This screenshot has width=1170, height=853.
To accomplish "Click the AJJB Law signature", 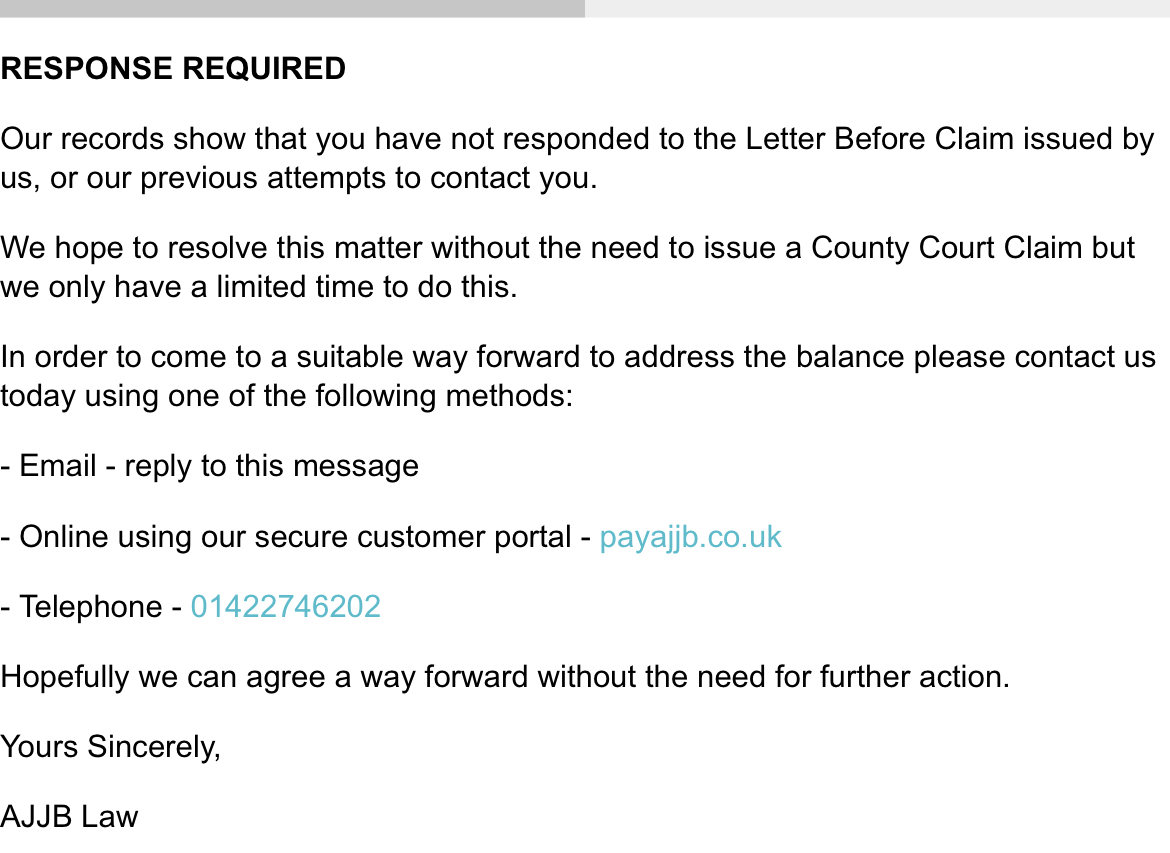I will pos(69,817).
